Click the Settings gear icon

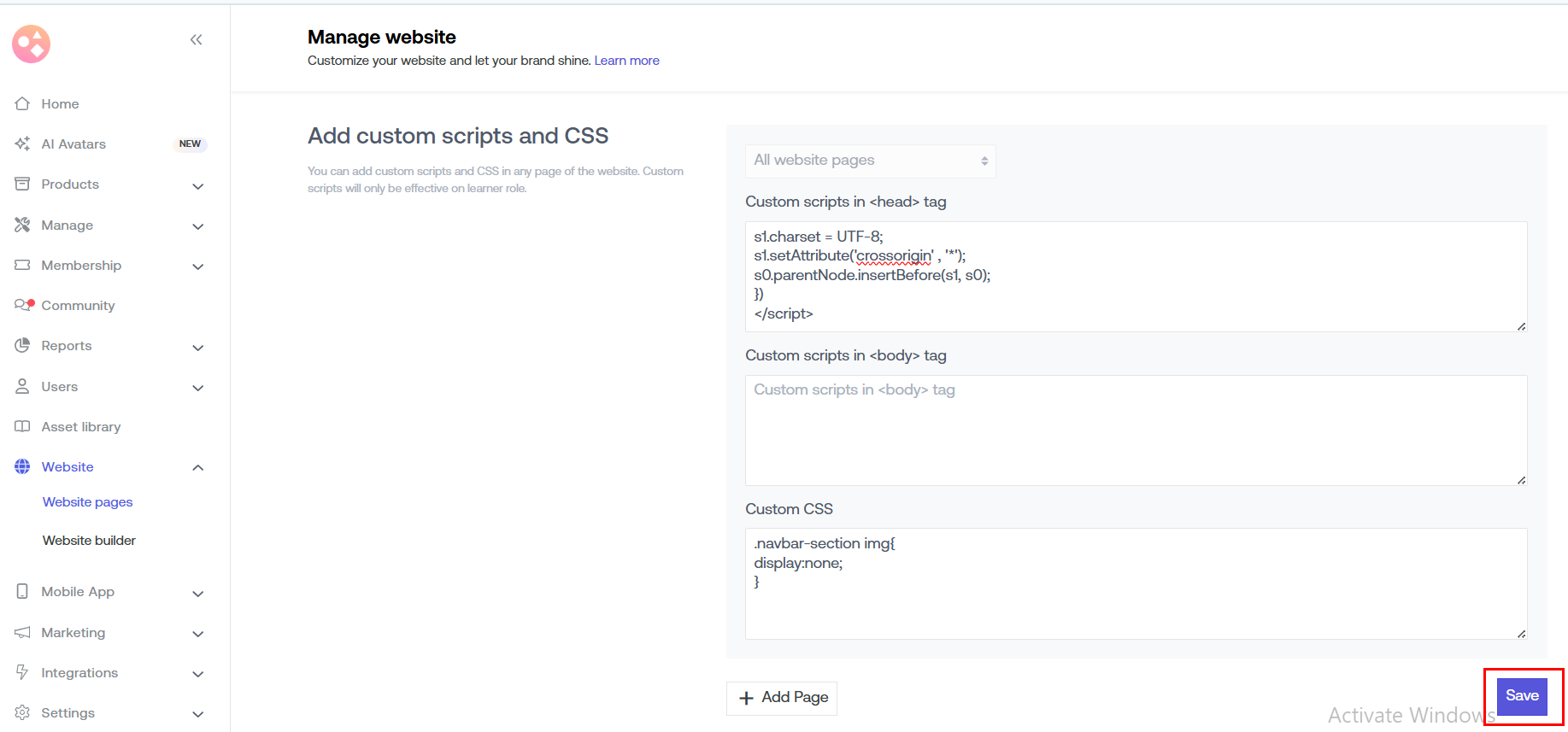pyautogui.click(x=22, y=712)
